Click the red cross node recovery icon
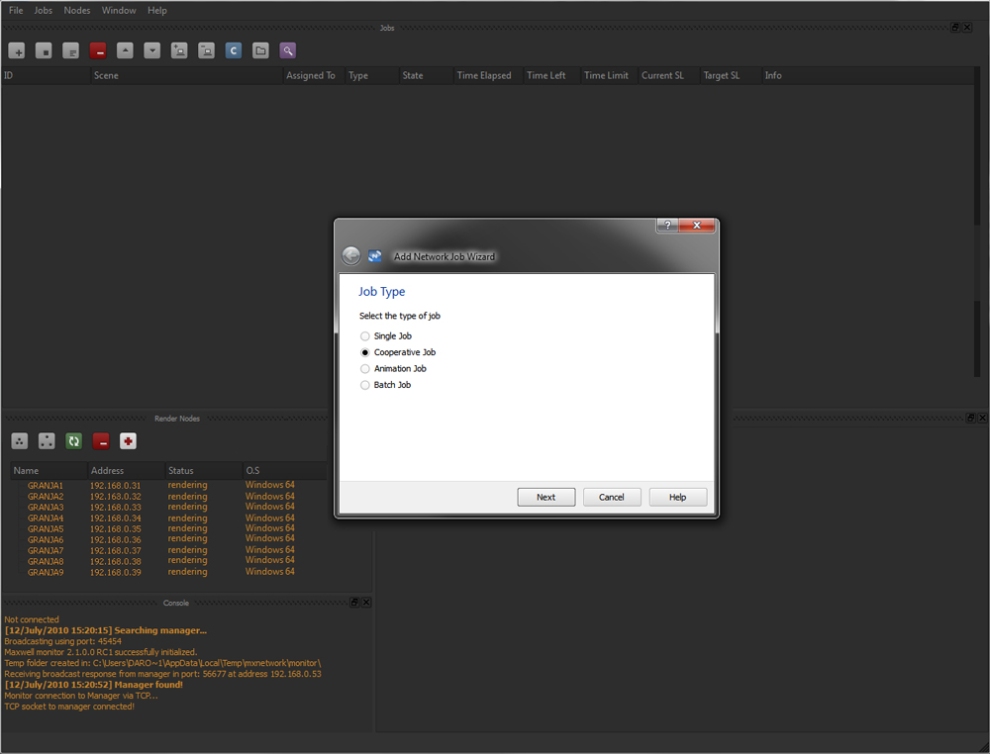 (x=128, y=441)
